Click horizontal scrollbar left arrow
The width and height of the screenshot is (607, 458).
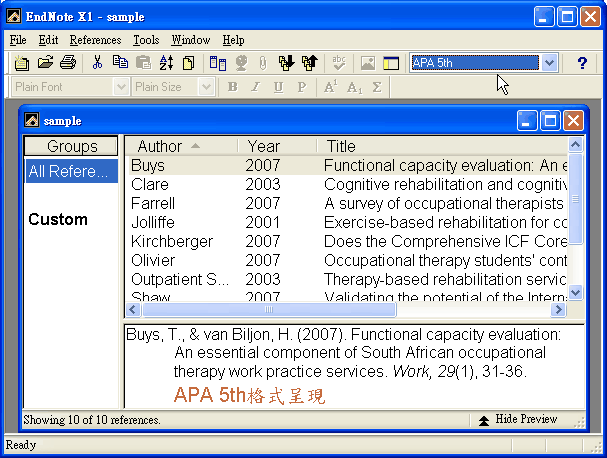click(133, 310)
